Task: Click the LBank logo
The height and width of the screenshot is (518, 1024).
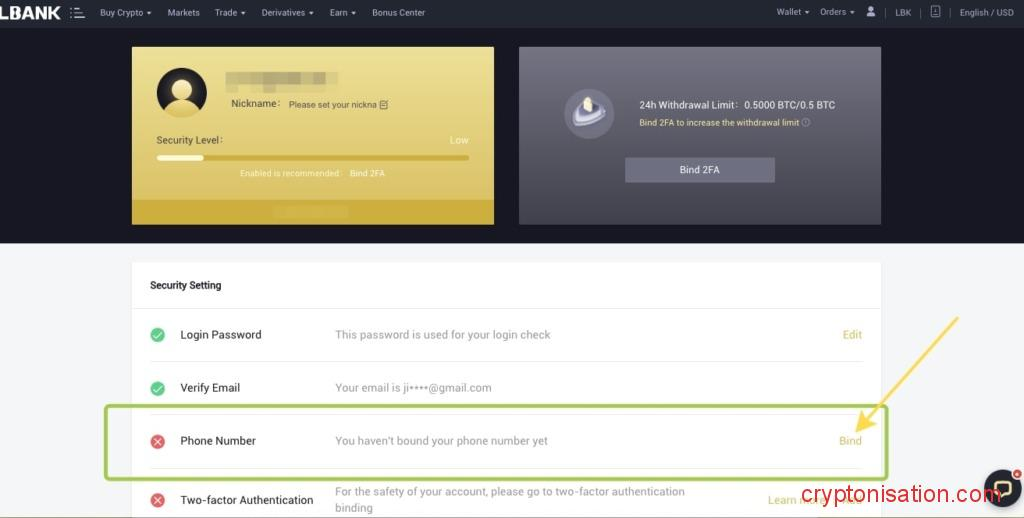Action: coord(30,13)
